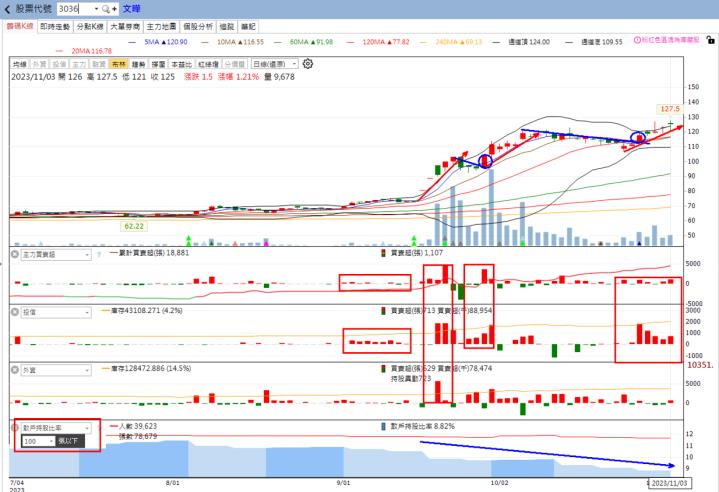Toggle the 擇要 overlay button
The image size is (719, 492).
pos(158,64)
